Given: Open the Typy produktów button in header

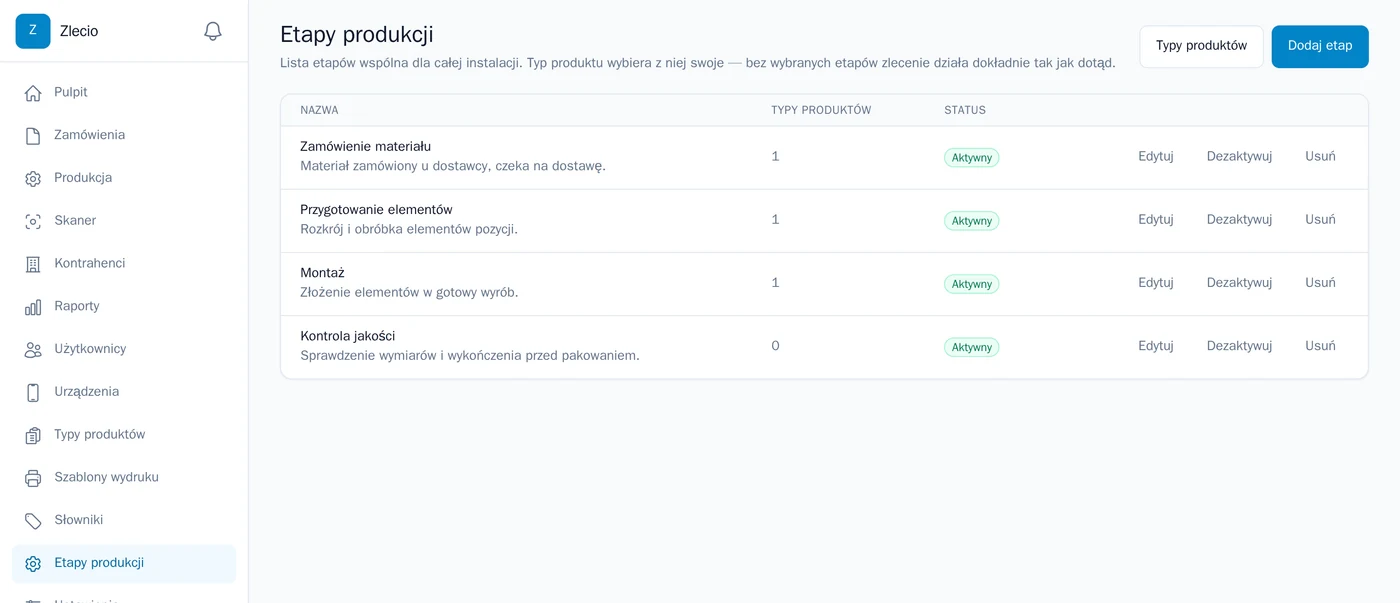Looking at the screenshot, I should tap(1201, 46).
